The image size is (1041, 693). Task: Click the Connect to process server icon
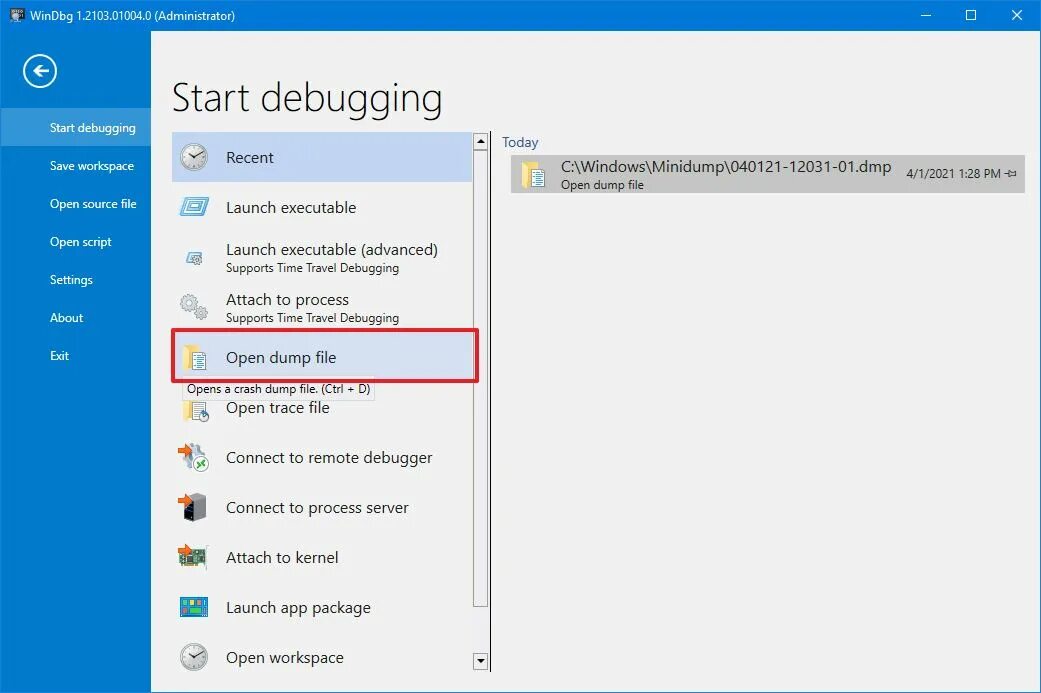click(x=193, y=507)
